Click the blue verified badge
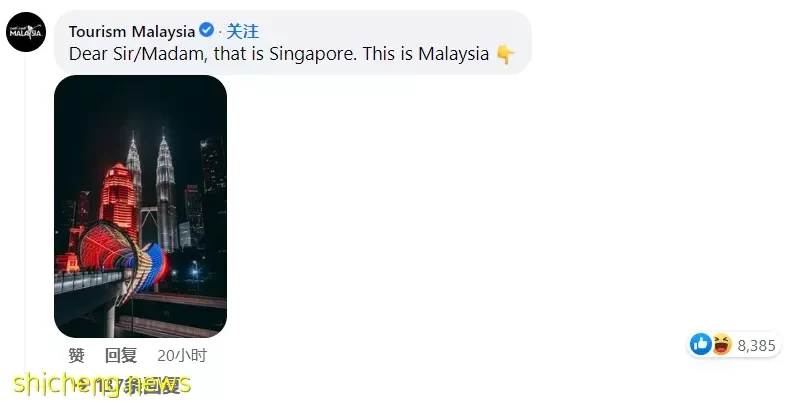The width and height of the screenshot is (793, 403). pyautogui.click(x=206, y=30)
